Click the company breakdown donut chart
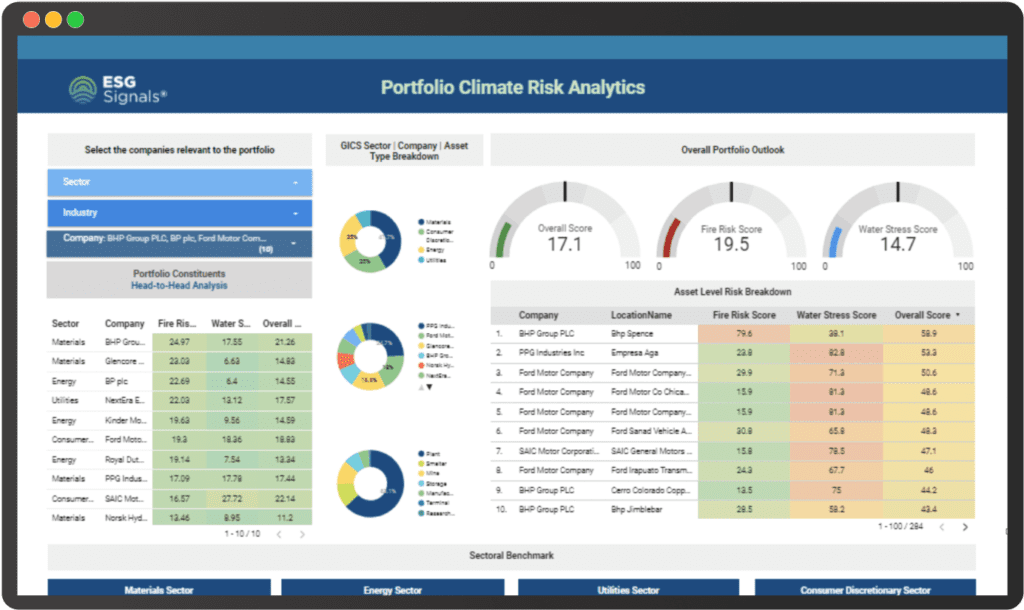 tap(370, 356)
